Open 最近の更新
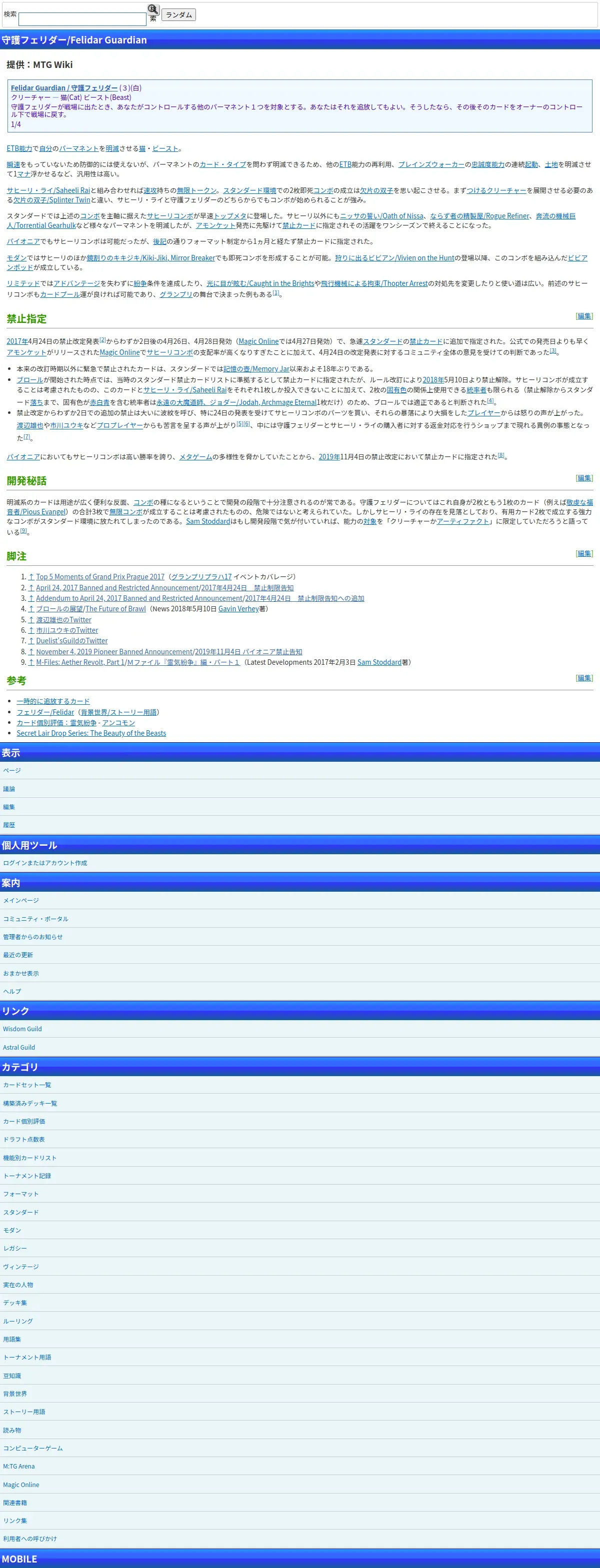 [x=17, y=955]
